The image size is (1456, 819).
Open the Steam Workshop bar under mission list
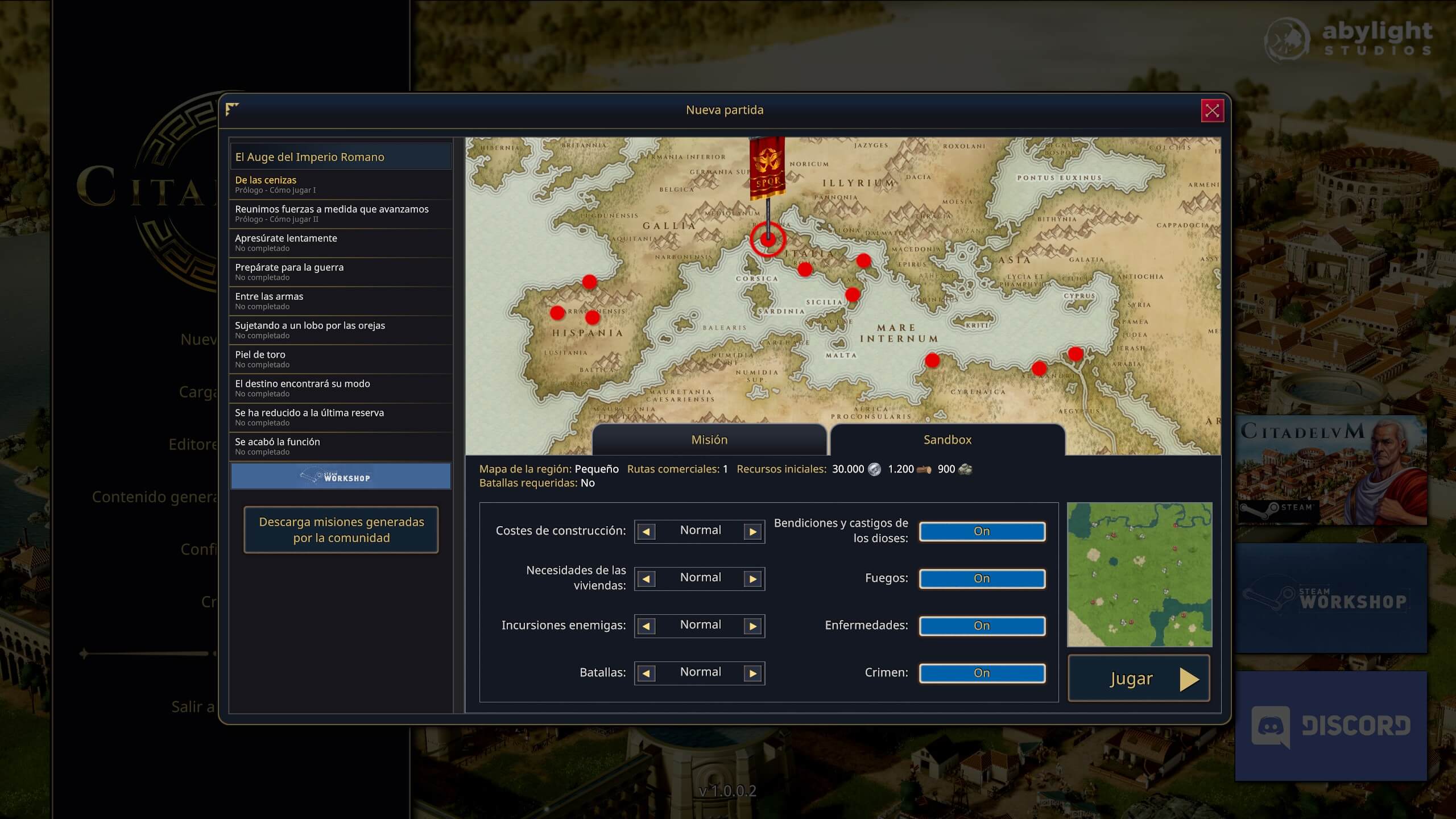click(x=341, y=477)
